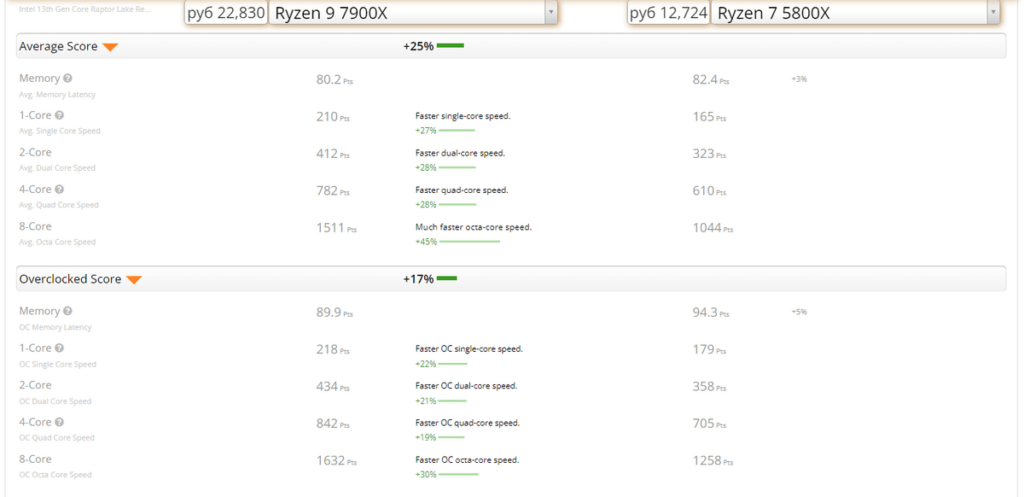Click the 842 Pts OC quad-core value
This screenshot has height=497, width=1024.
pos(332,425)
